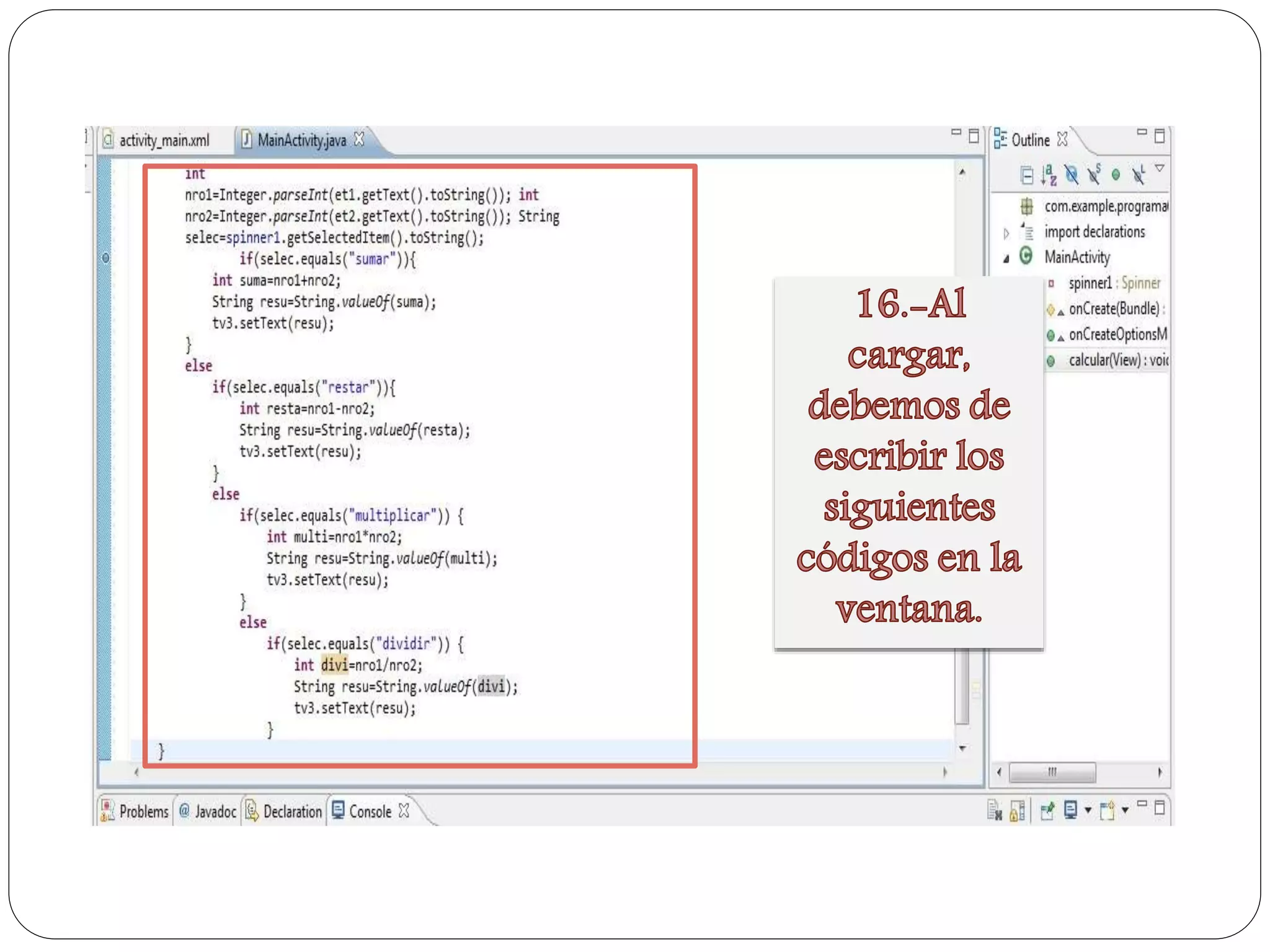Select MainActivity label in Outline tree
Viewport: 1270px width, 952px height.
click(x=1077, y=257)
